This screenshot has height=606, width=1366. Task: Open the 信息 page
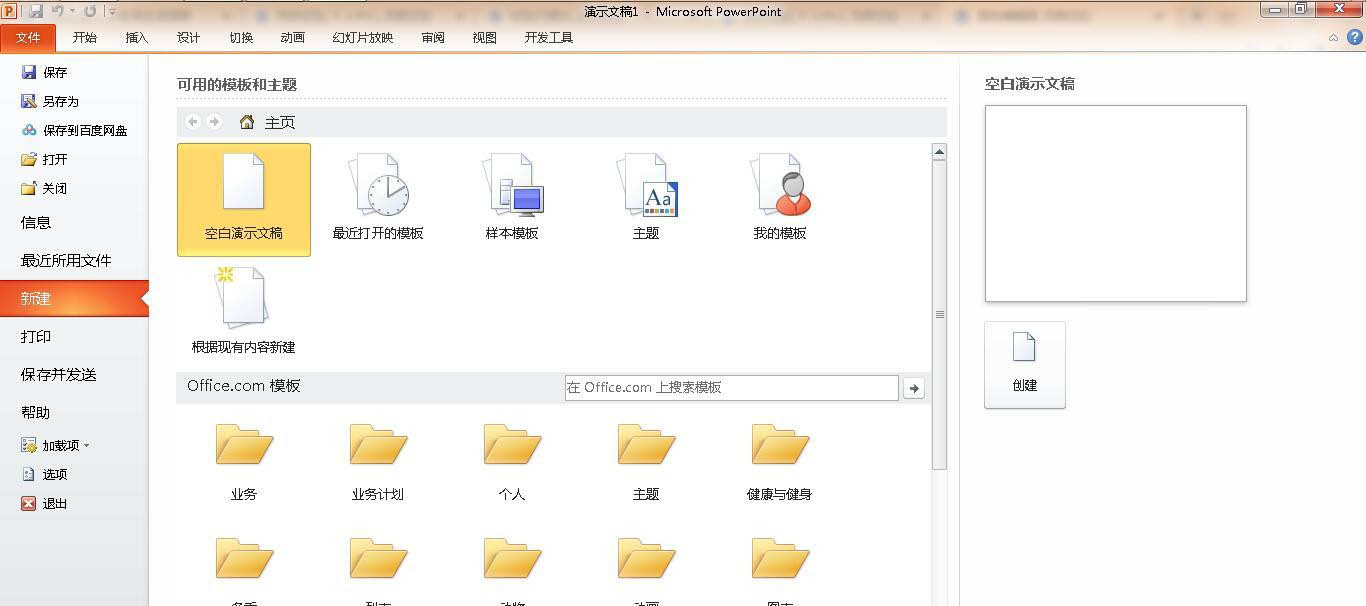pyautogui.click(x=36, y=223)
